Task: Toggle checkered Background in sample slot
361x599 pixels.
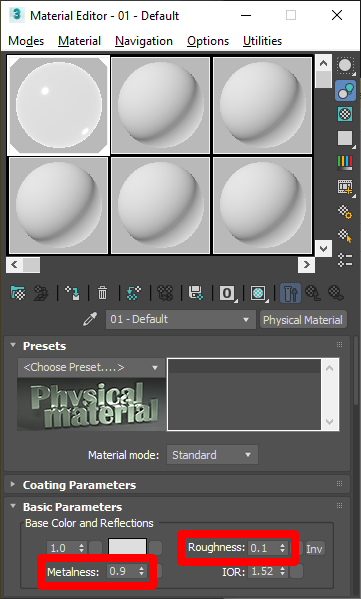Action: point(346,114)
